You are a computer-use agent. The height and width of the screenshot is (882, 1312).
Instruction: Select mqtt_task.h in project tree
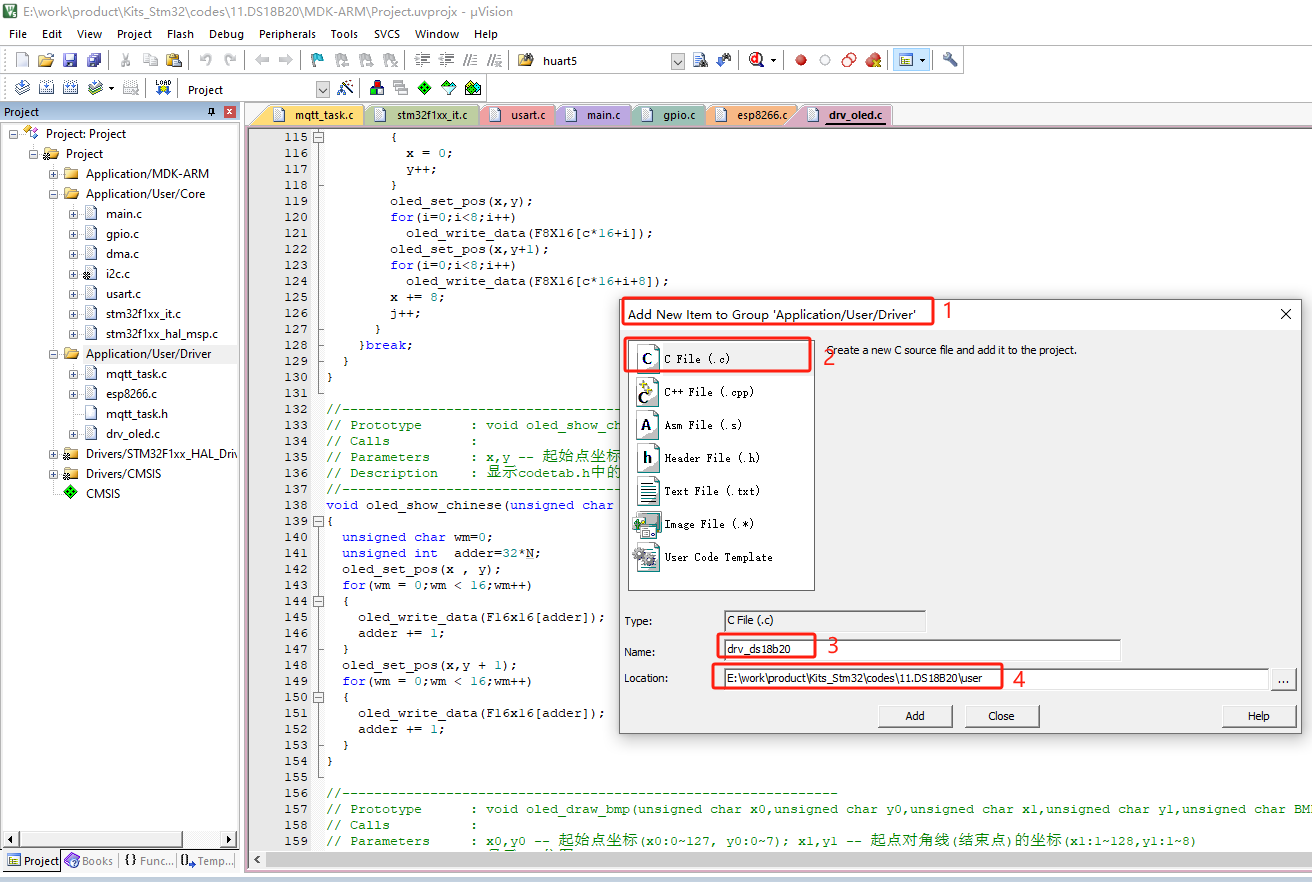pos(136,414)
